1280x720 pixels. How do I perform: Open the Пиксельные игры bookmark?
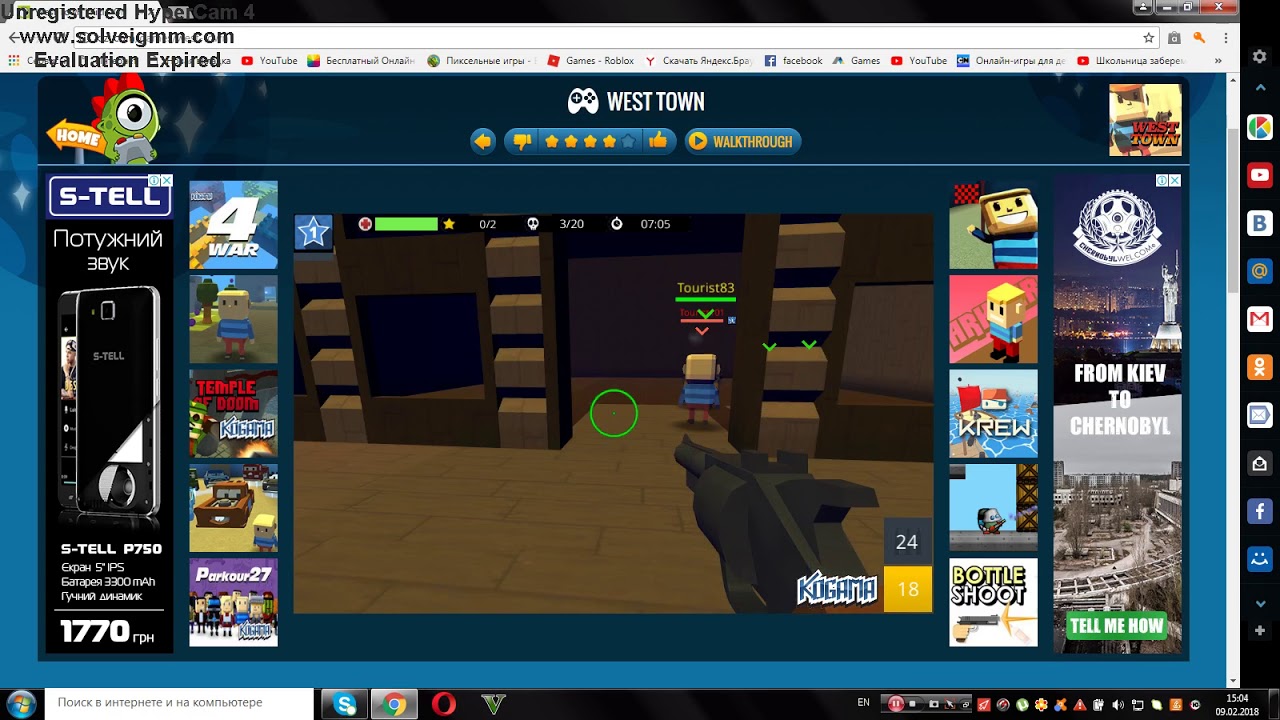tap(480, 61)
